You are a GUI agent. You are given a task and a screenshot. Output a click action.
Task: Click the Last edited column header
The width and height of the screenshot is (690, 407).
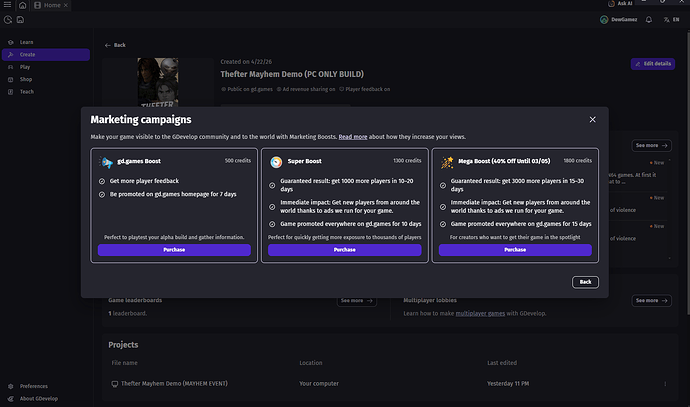point(502,363)
